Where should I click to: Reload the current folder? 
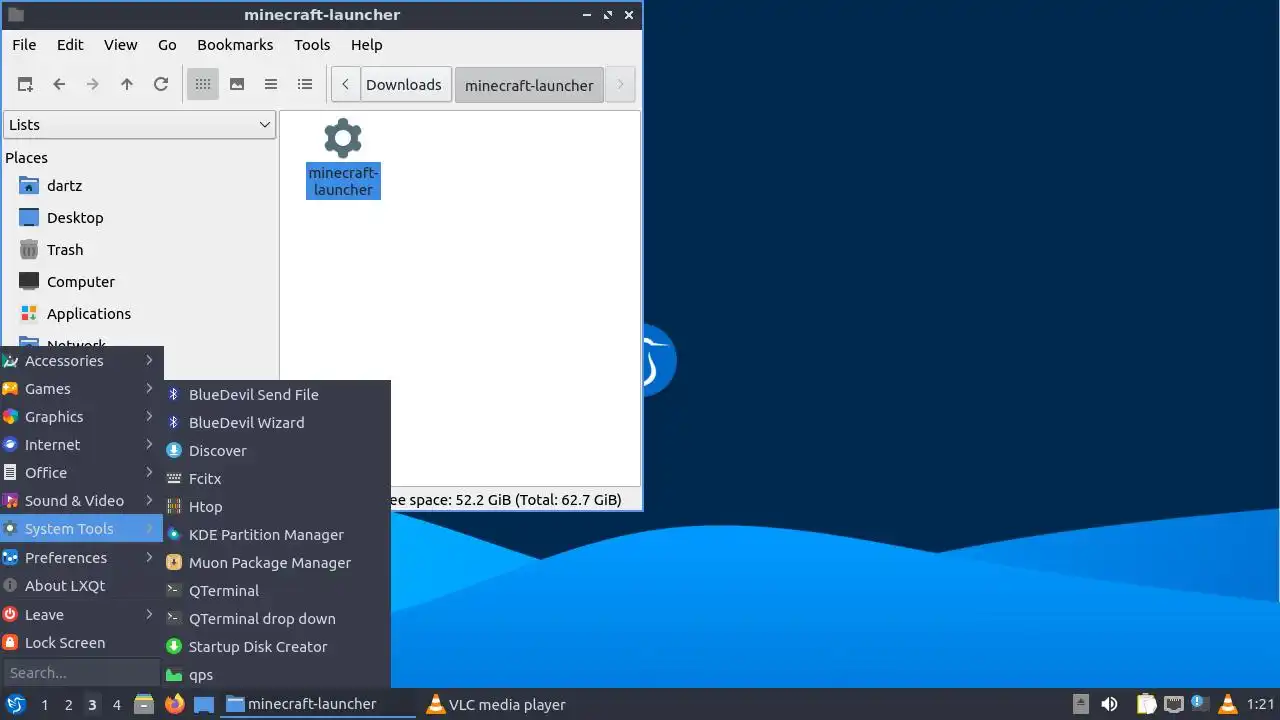pyautogui.click(x=161, y=85)
